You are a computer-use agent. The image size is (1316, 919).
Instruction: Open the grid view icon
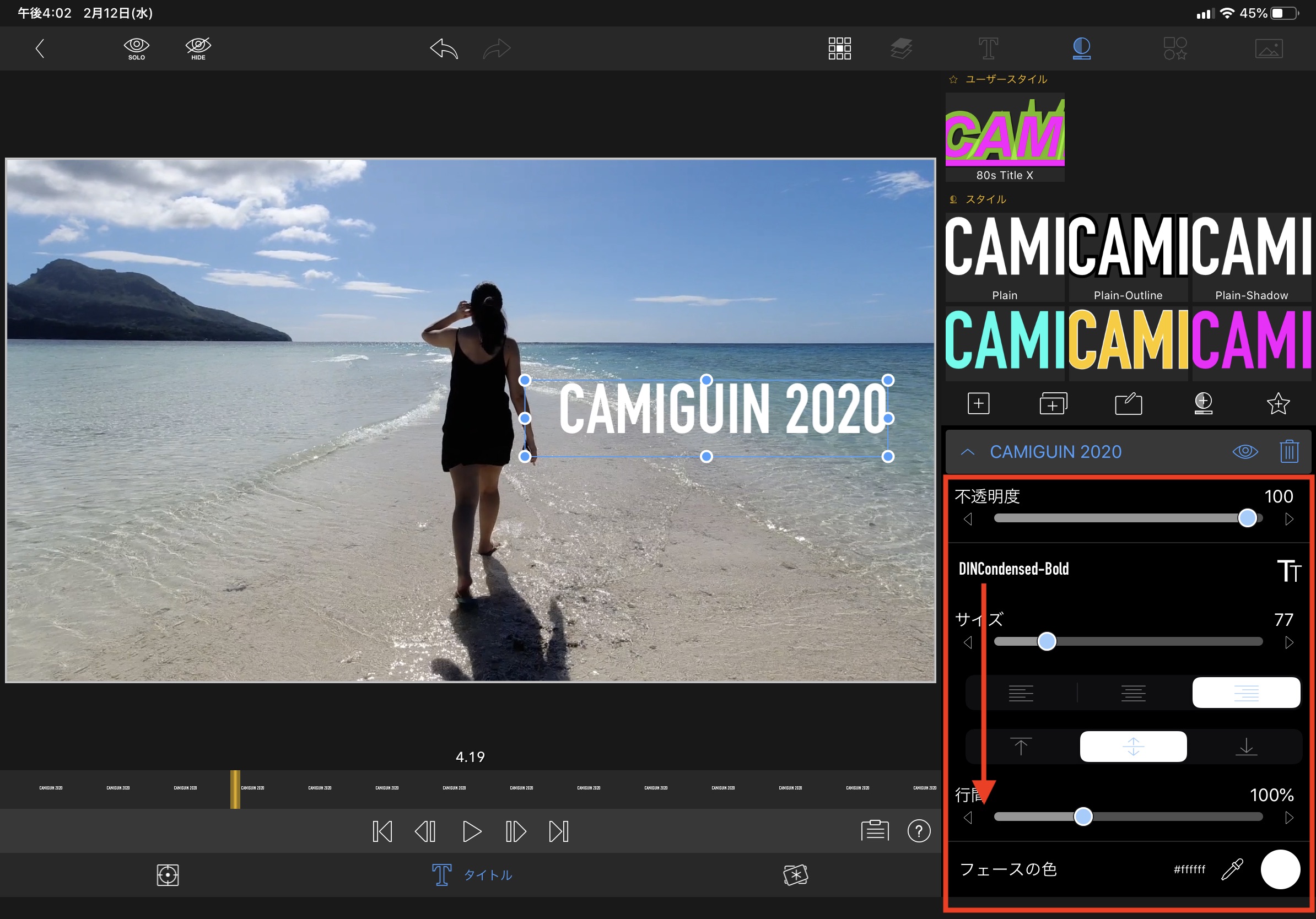pyautogui.click(x=839, y=48)
